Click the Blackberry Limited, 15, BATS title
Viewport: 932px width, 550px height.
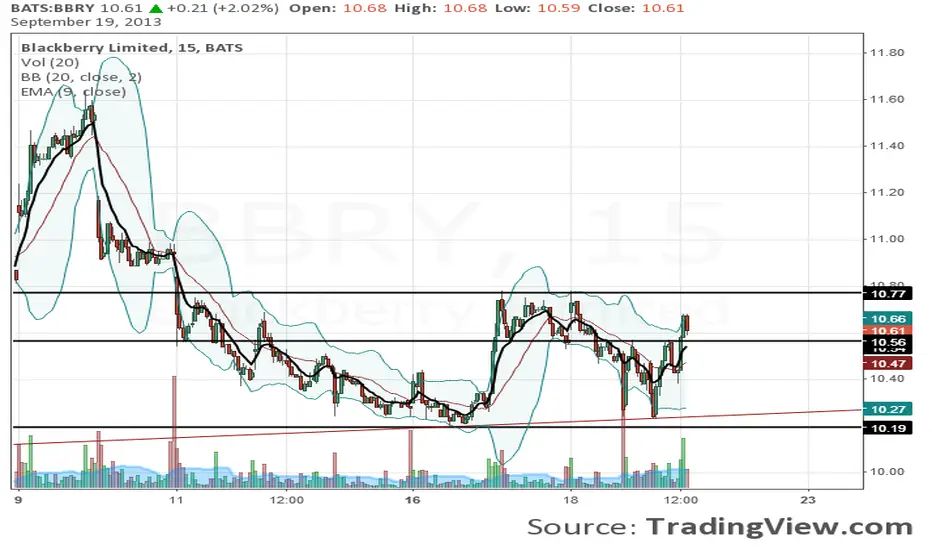[x=132, y=48]
